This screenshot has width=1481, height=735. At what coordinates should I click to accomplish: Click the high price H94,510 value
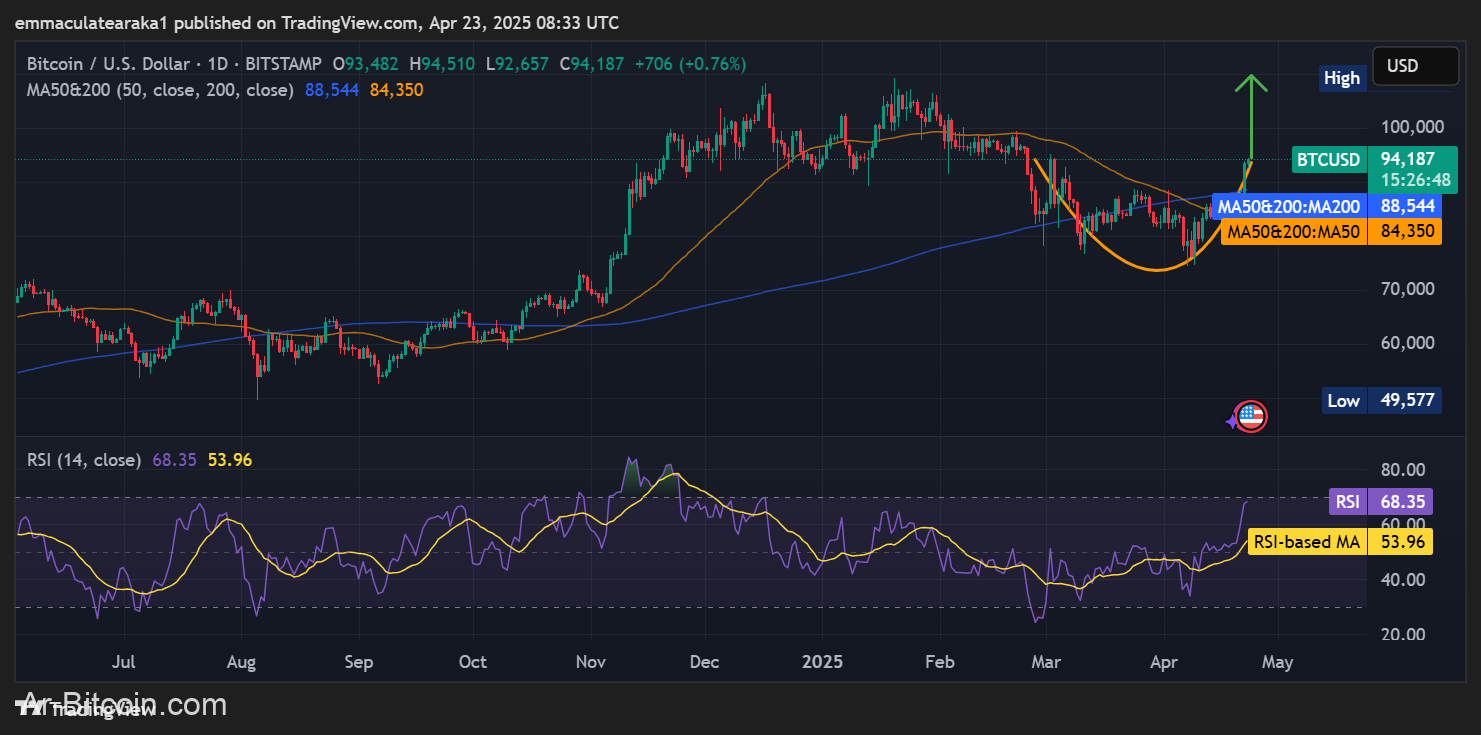tap(442, 64)
